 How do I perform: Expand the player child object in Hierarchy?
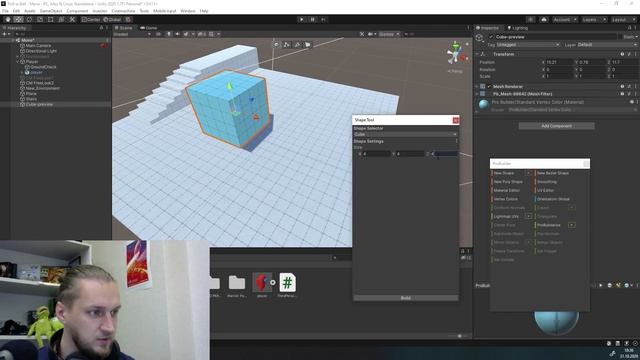[22, 72]
